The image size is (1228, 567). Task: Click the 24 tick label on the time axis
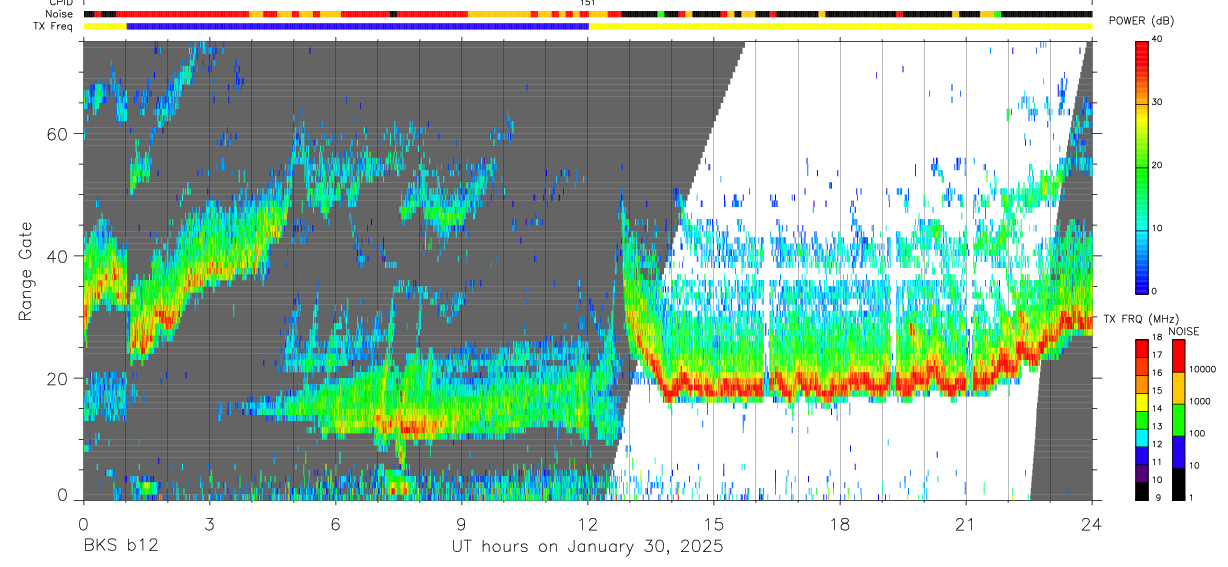[x=1092, y=523]
